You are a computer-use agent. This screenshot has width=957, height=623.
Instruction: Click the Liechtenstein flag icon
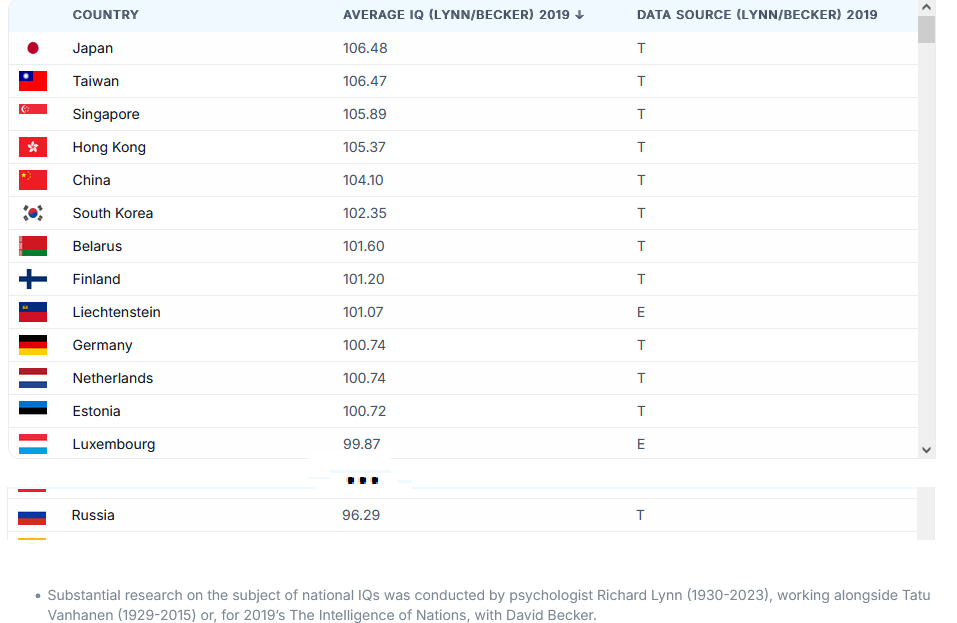tap(33, 312)
